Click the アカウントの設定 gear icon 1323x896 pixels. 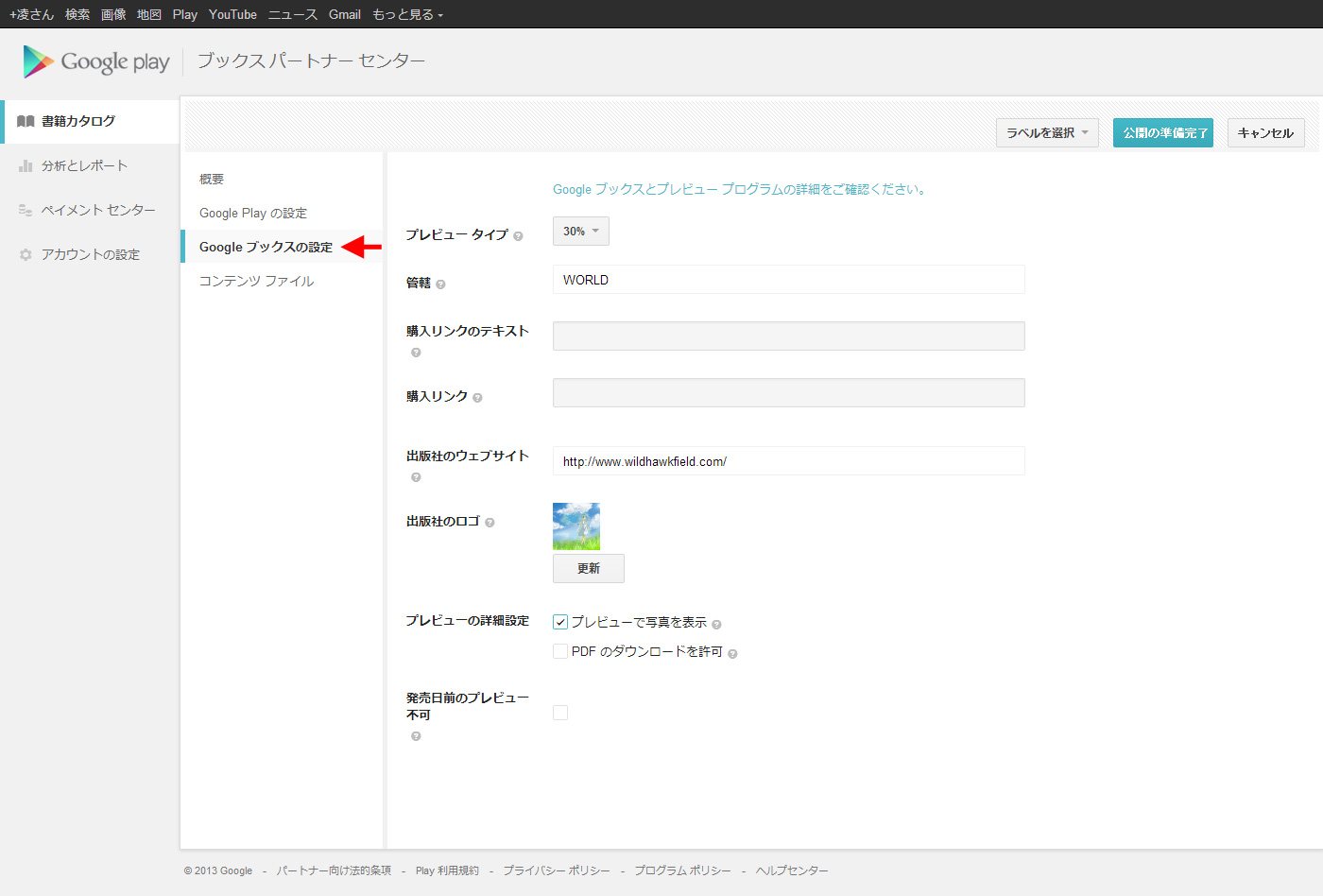pos(26,254)
